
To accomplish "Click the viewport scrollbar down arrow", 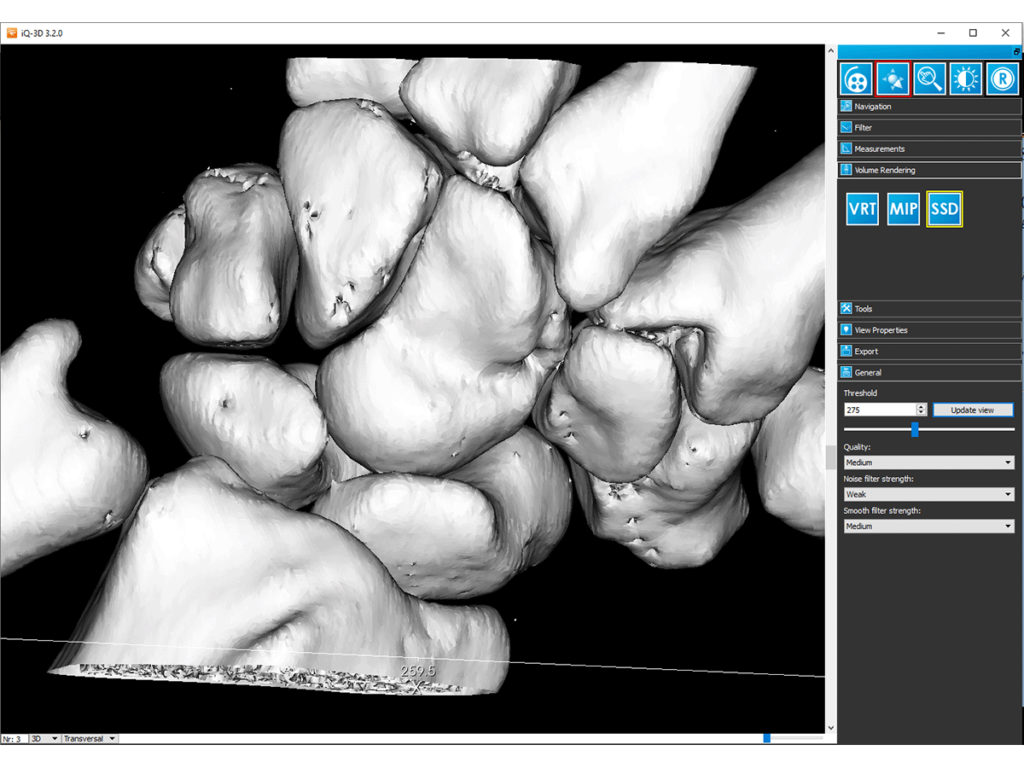I will [831, 728].
